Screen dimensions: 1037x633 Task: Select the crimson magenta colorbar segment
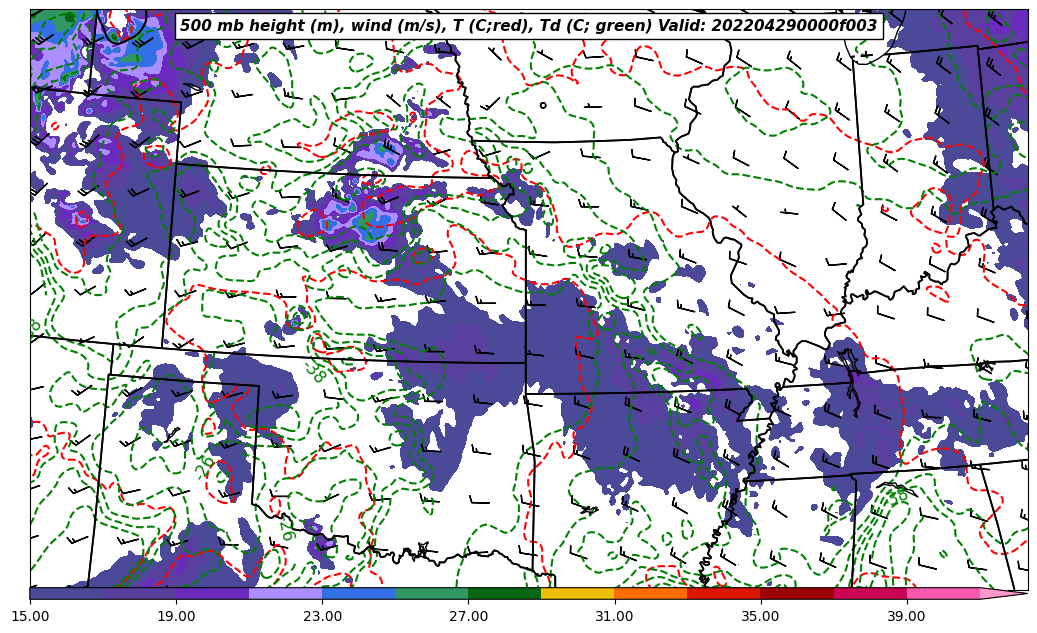click(869, 593)
